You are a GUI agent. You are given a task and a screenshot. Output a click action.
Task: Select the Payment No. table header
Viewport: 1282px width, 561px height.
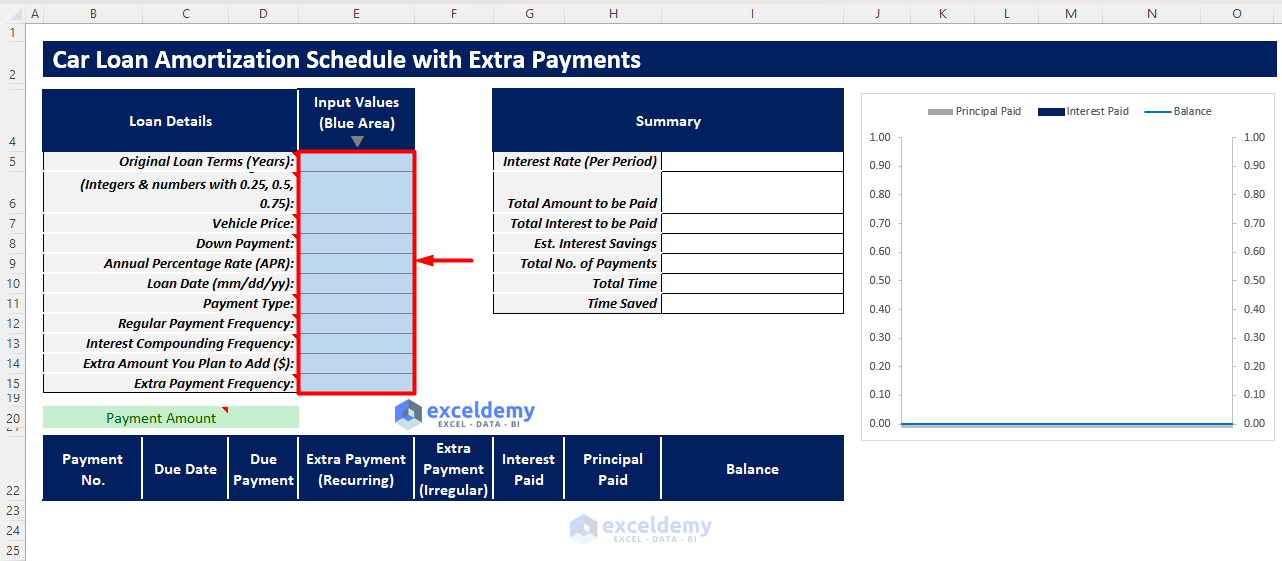point(93,469)
